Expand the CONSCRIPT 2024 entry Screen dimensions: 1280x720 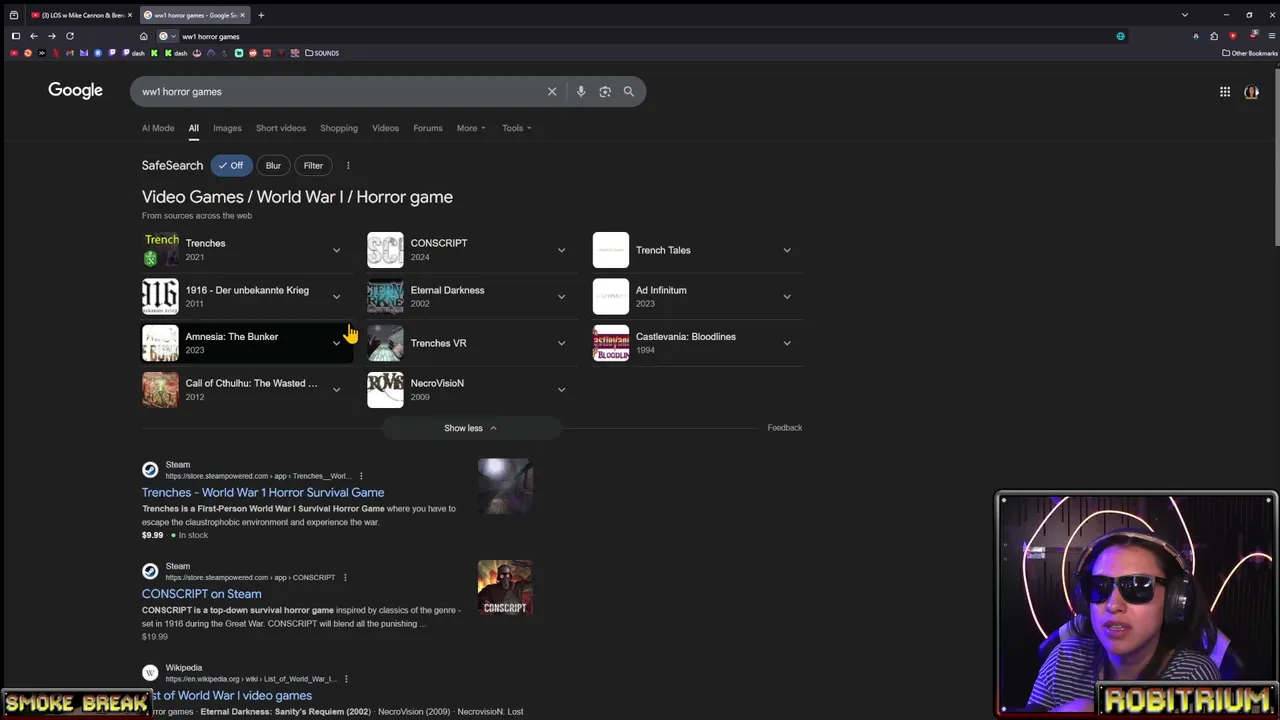[x=561, y=250]
